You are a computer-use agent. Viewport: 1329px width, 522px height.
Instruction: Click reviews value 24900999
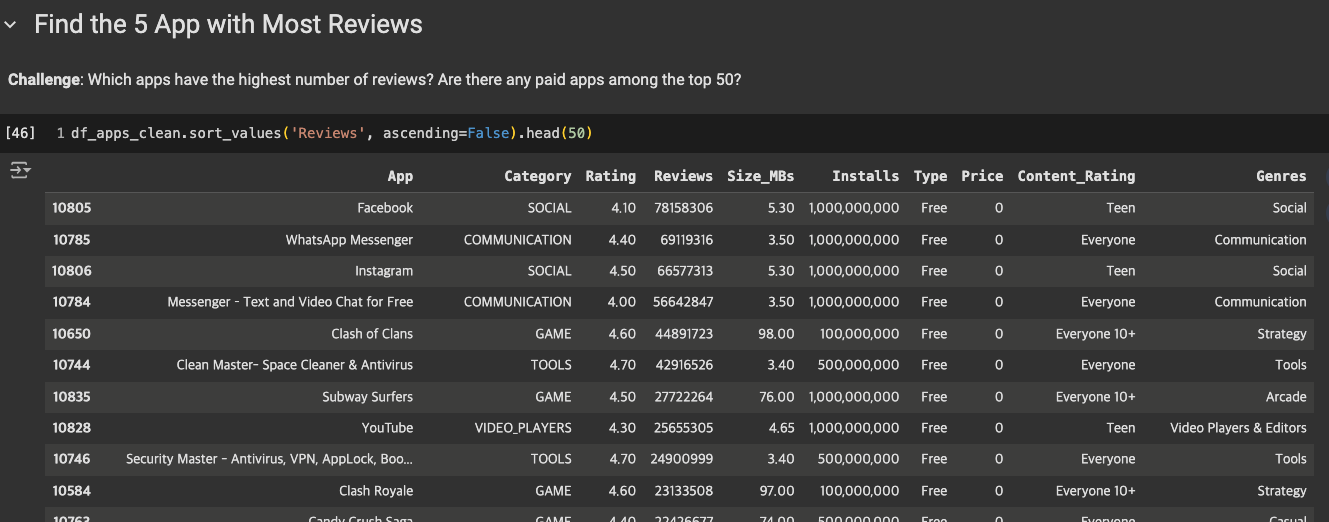click(x=682, y=459)
